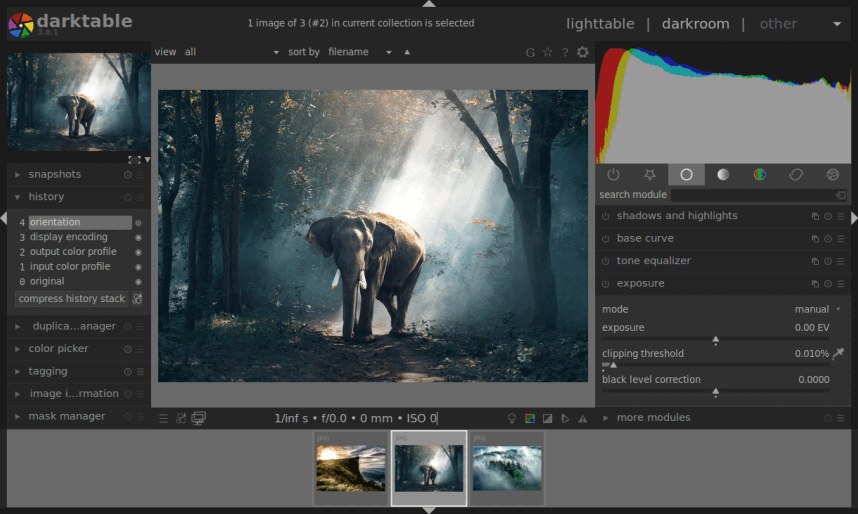
Task: Expand the mask manager panel
Action: point(18,417)
